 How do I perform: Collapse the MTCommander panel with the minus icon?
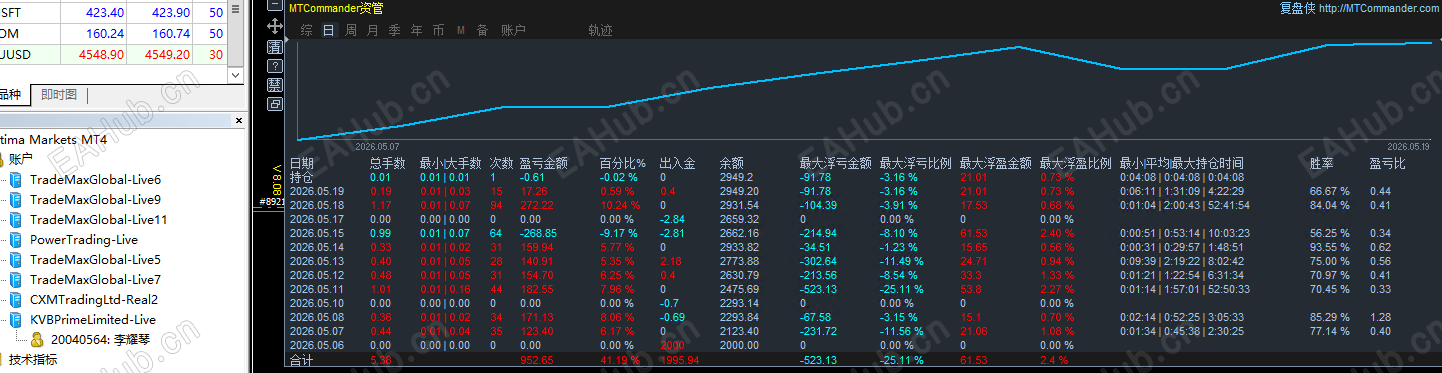tap(275, 6)
